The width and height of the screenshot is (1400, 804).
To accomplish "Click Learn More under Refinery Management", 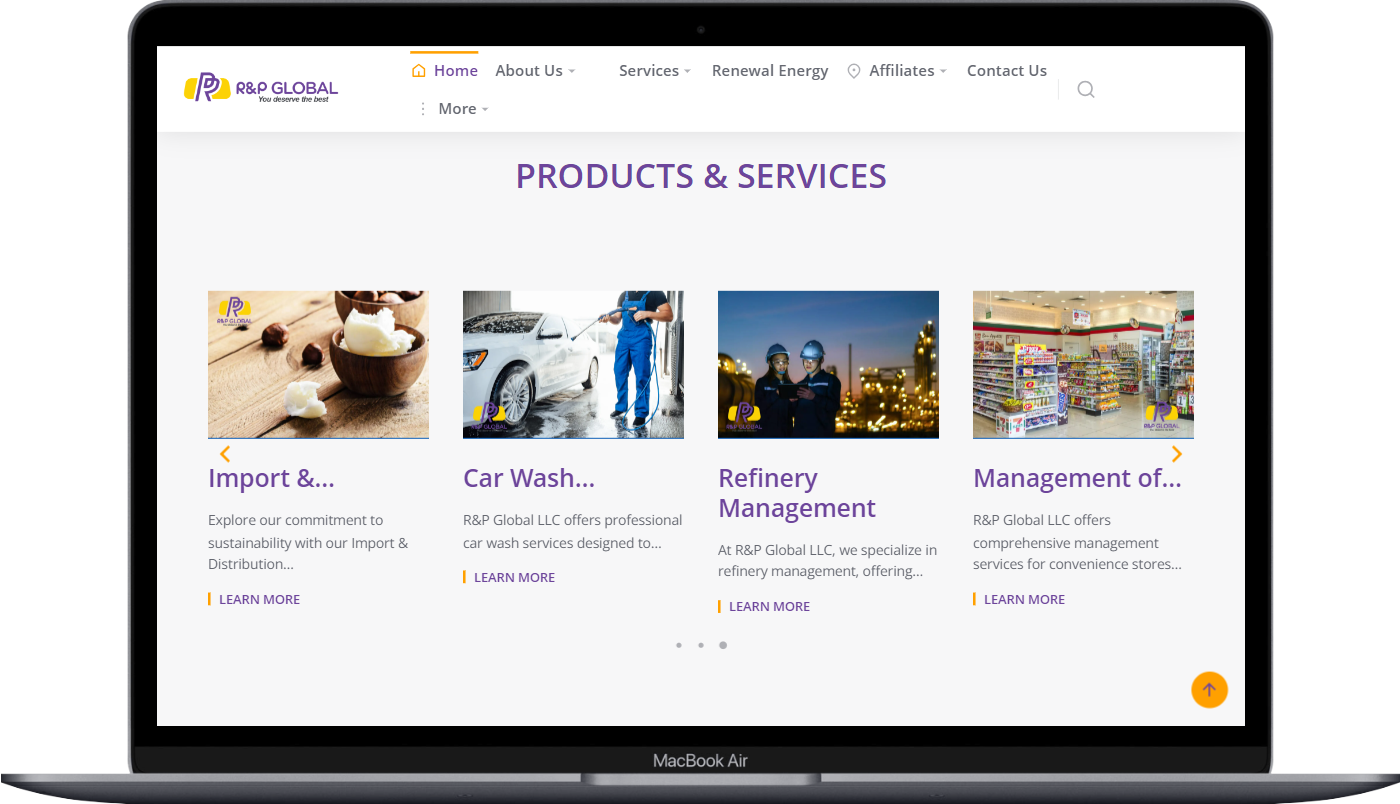I will 769,606.
